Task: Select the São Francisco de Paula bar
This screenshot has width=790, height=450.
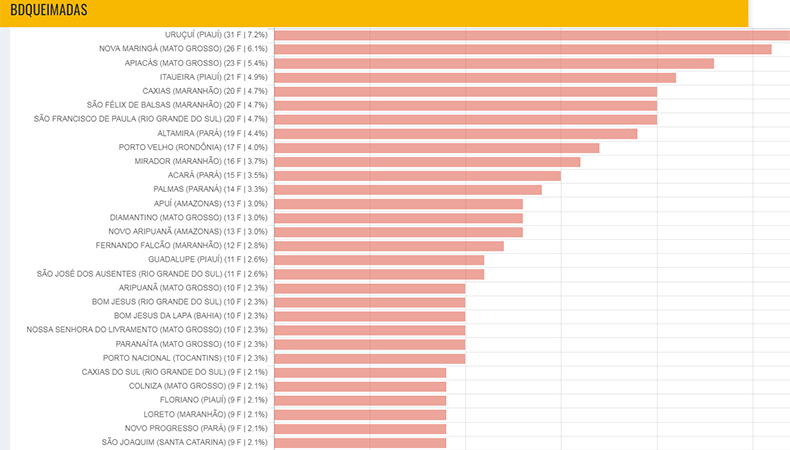Action: (466, 119)
